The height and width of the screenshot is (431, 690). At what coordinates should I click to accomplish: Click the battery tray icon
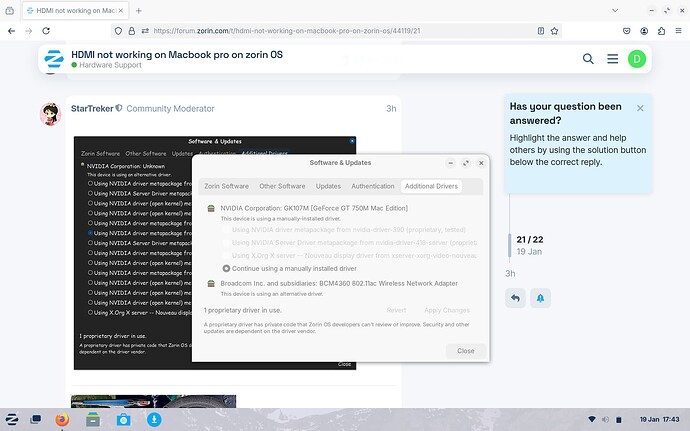(x=618, y=420)
